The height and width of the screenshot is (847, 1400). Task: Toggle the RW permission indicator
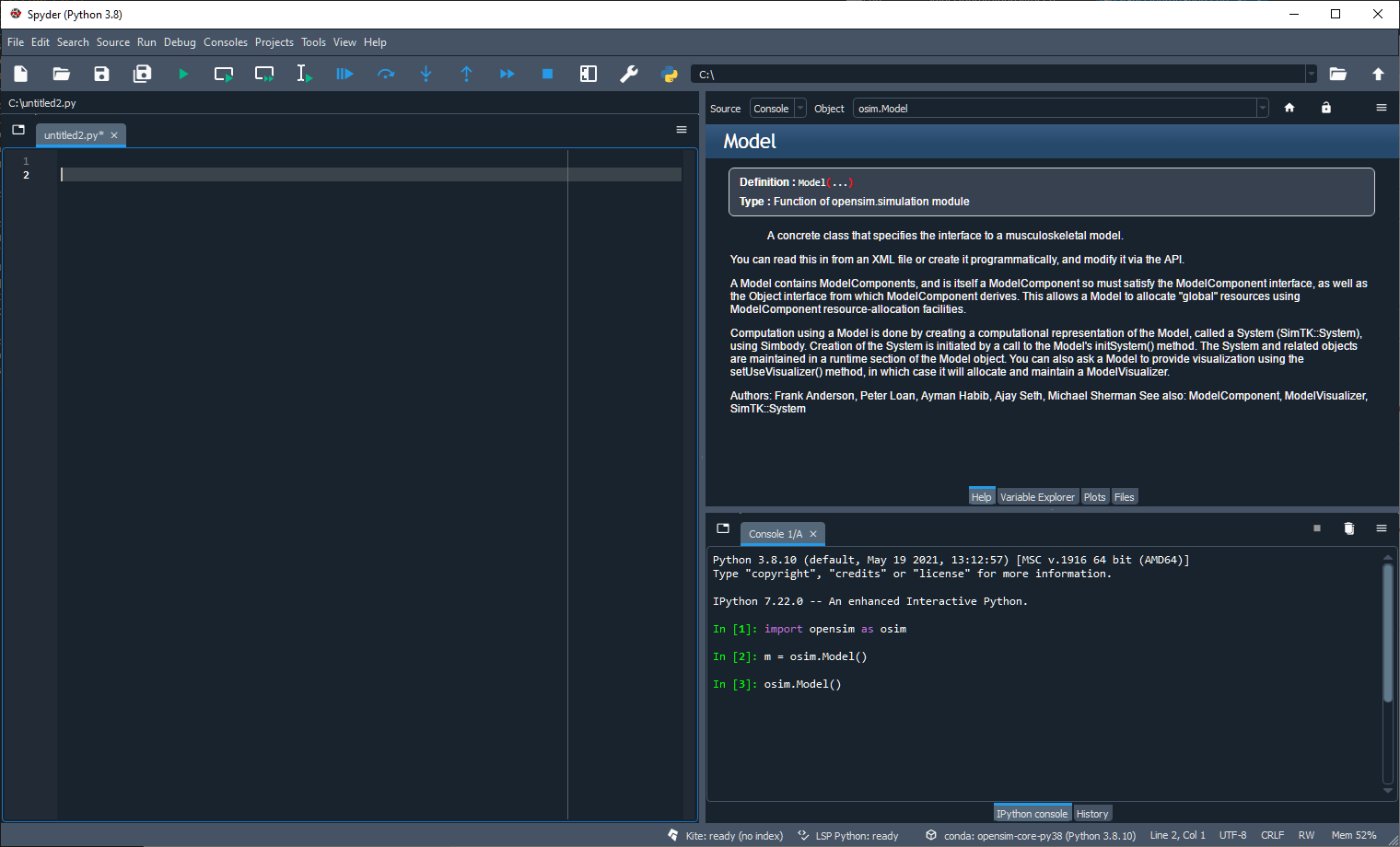click(1306, 835)
